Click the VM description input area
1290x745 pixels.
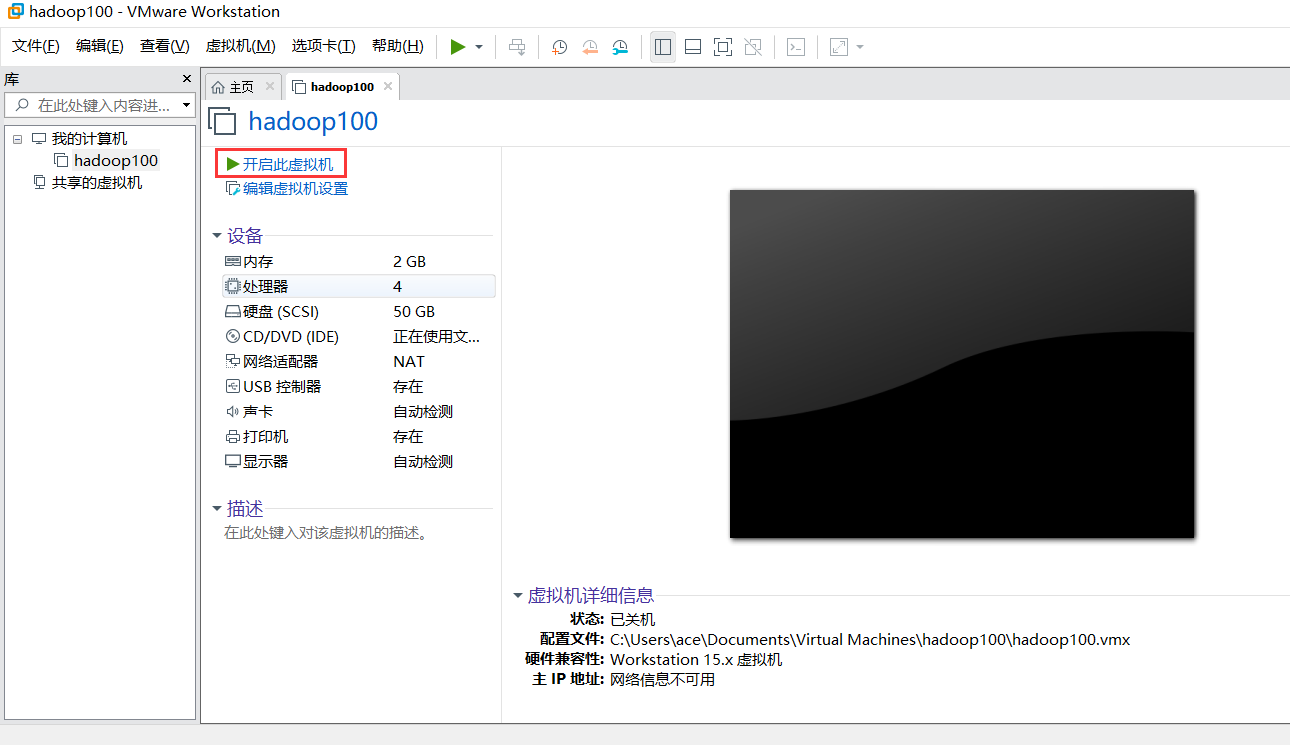(x=326, y=533)
